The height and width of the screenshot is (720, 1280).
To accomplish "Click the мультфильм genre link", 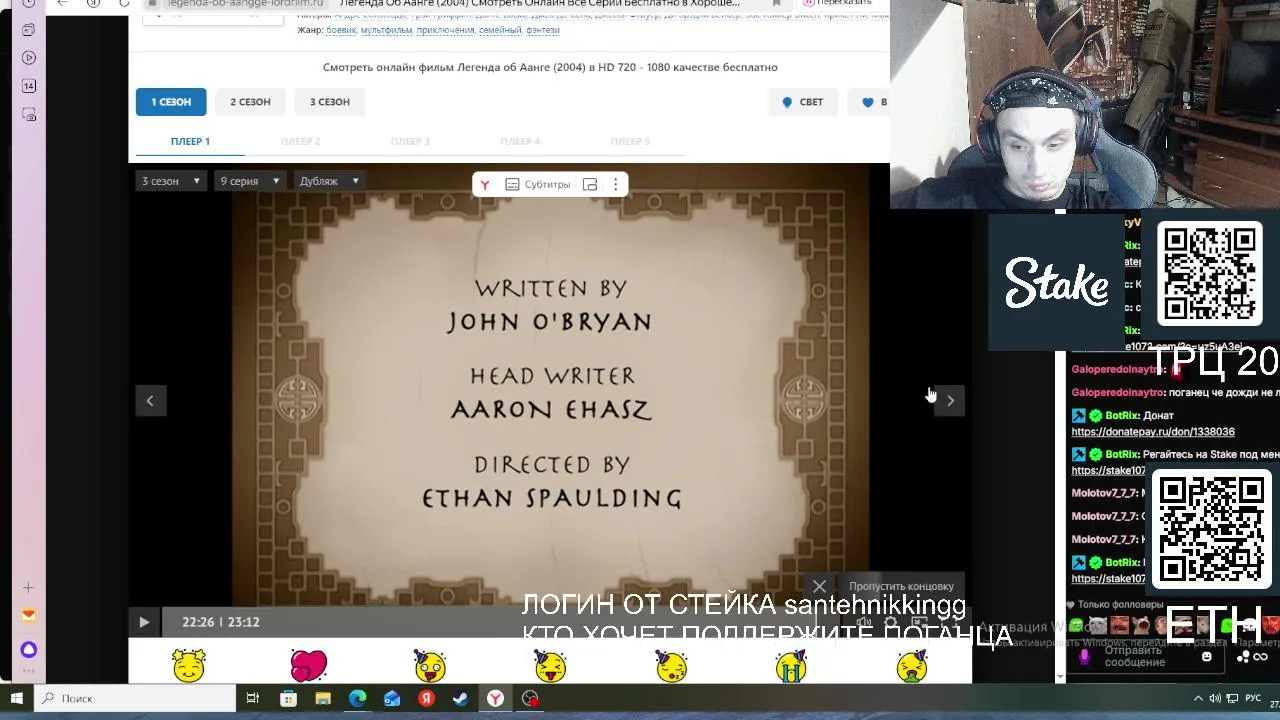I will click(x=386, y=30).
